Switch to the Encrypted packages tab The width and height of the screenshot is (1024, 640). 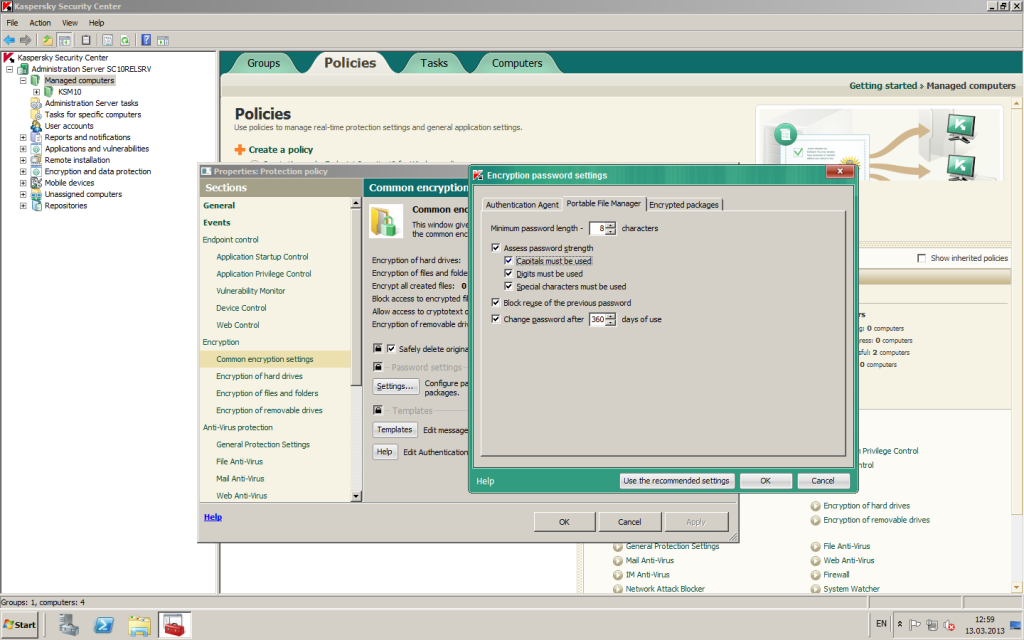tap(684, 204)
